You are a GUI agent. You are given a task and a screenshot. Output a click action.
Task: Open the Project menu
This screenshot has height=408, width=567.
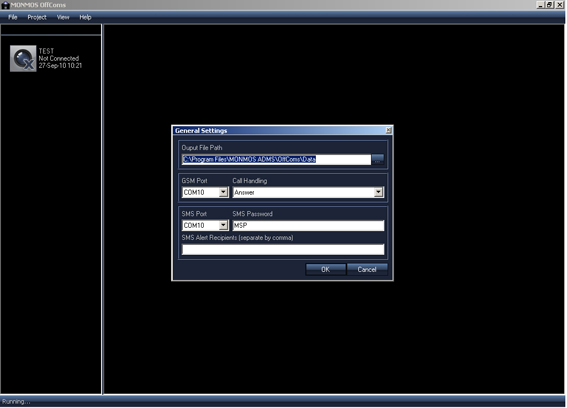click(x=37, y=17)
